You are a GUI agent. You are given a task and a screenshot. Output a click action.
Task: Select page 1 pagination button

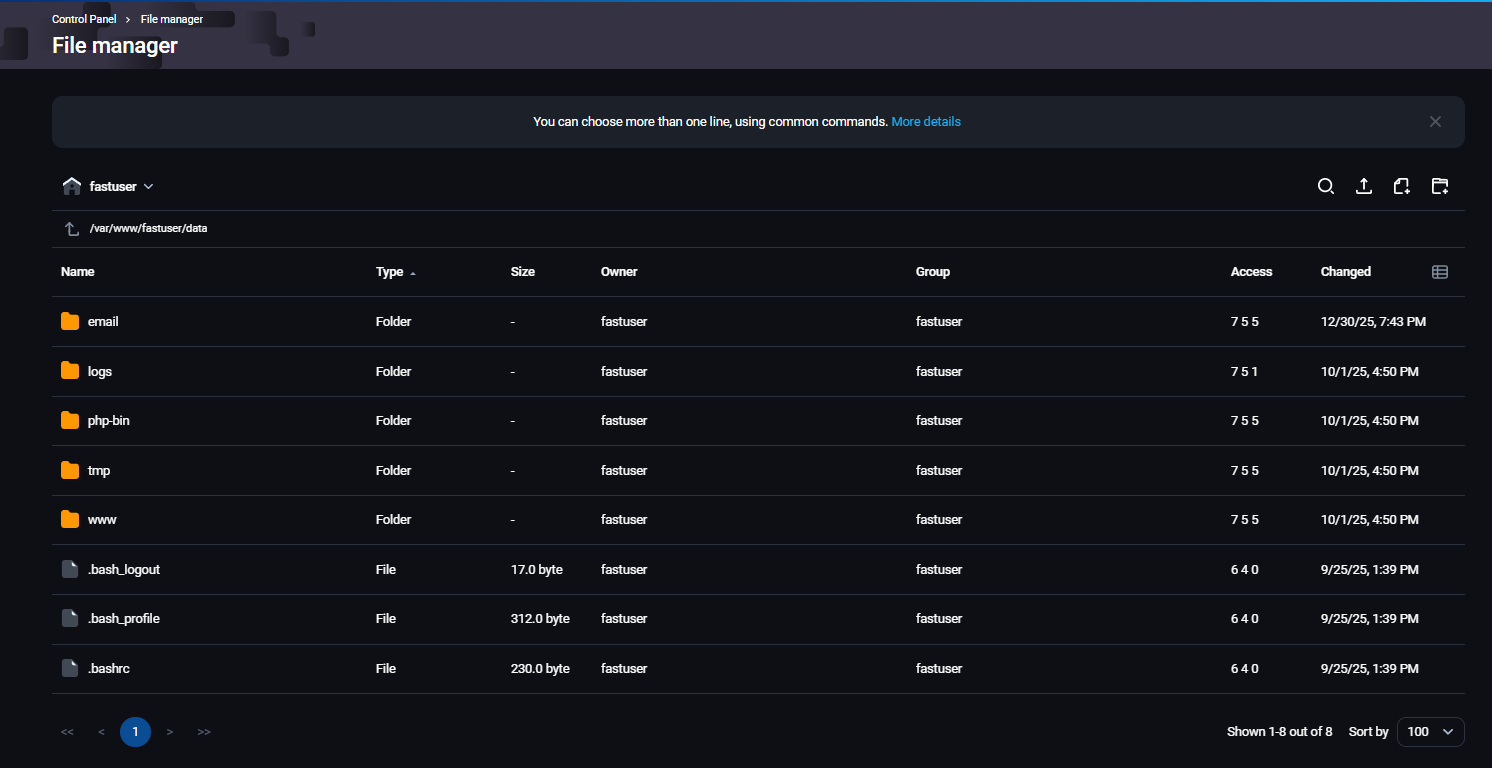[x=135, y=732]
